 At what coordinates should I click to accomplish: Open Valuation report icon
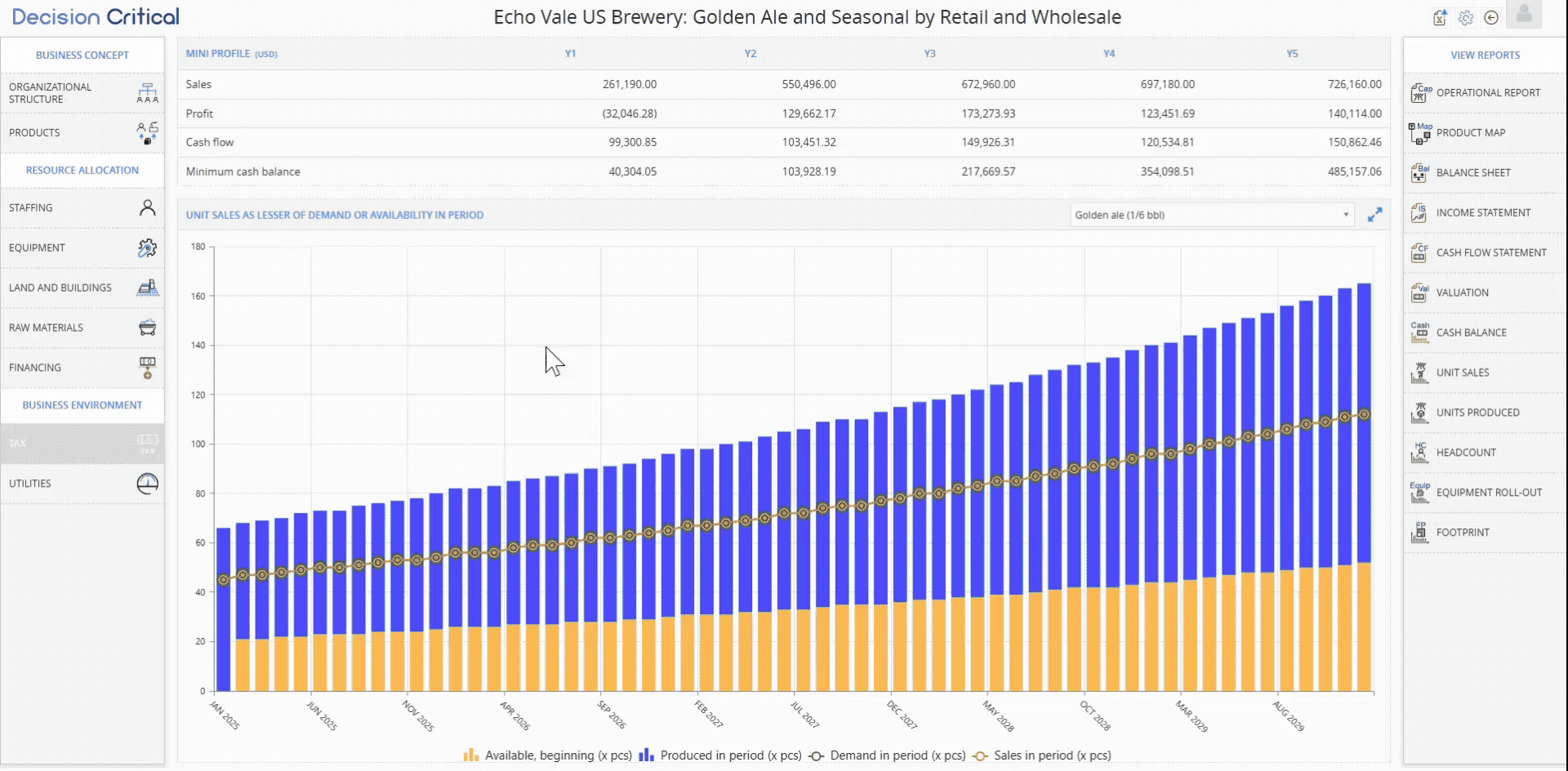pyautogui.click(x=1420, y=293)
